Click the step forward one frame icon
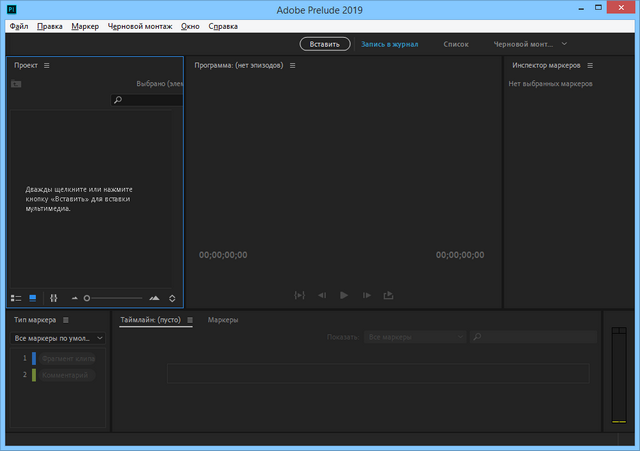 tap(367, 295)
